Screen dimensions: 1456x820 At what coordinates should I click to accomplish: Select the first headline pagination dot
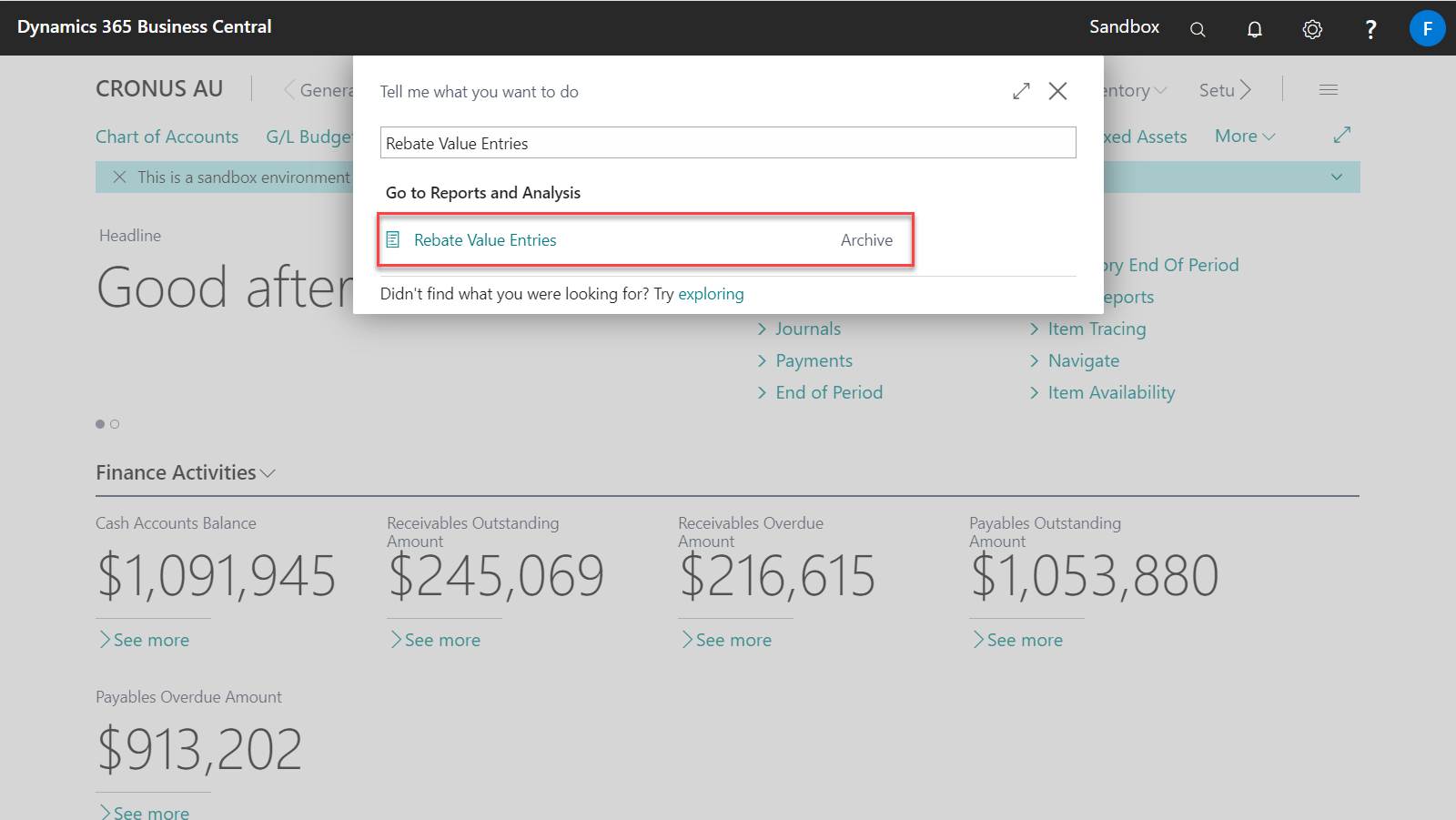pos(100,424)
